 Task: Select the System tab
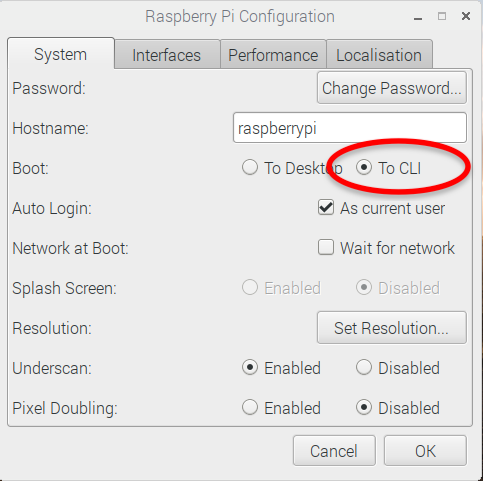pos(61,54)
